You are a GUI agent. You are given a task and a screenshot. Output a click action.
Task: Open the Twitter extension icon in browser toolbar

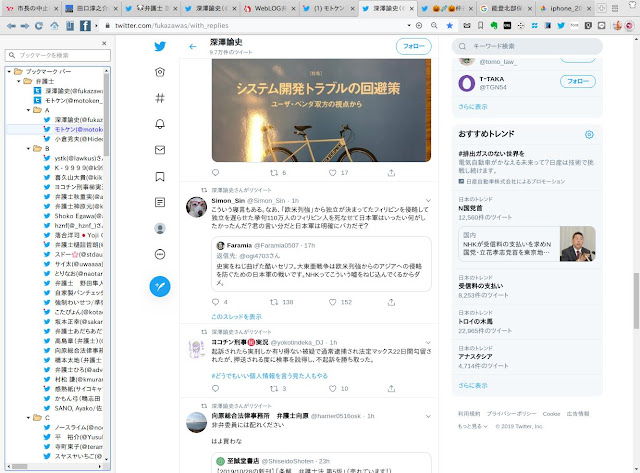pos(561,25)
